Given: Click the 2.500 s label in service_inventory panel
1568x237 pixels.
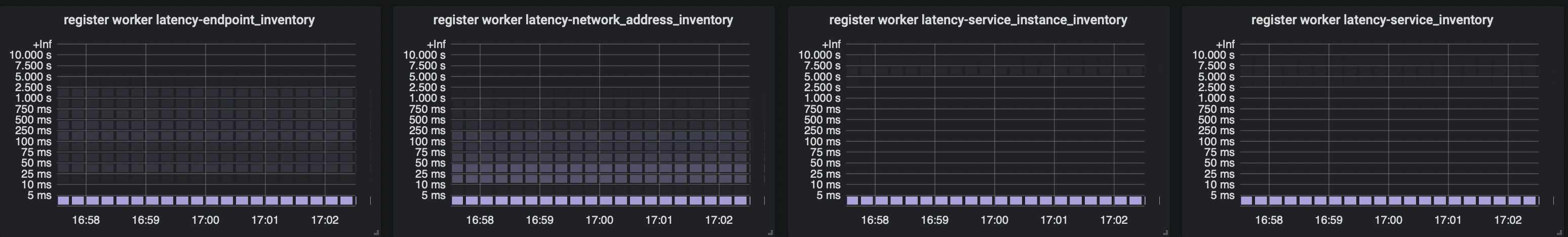Looking at the screenshot, I should [1216, 87].
